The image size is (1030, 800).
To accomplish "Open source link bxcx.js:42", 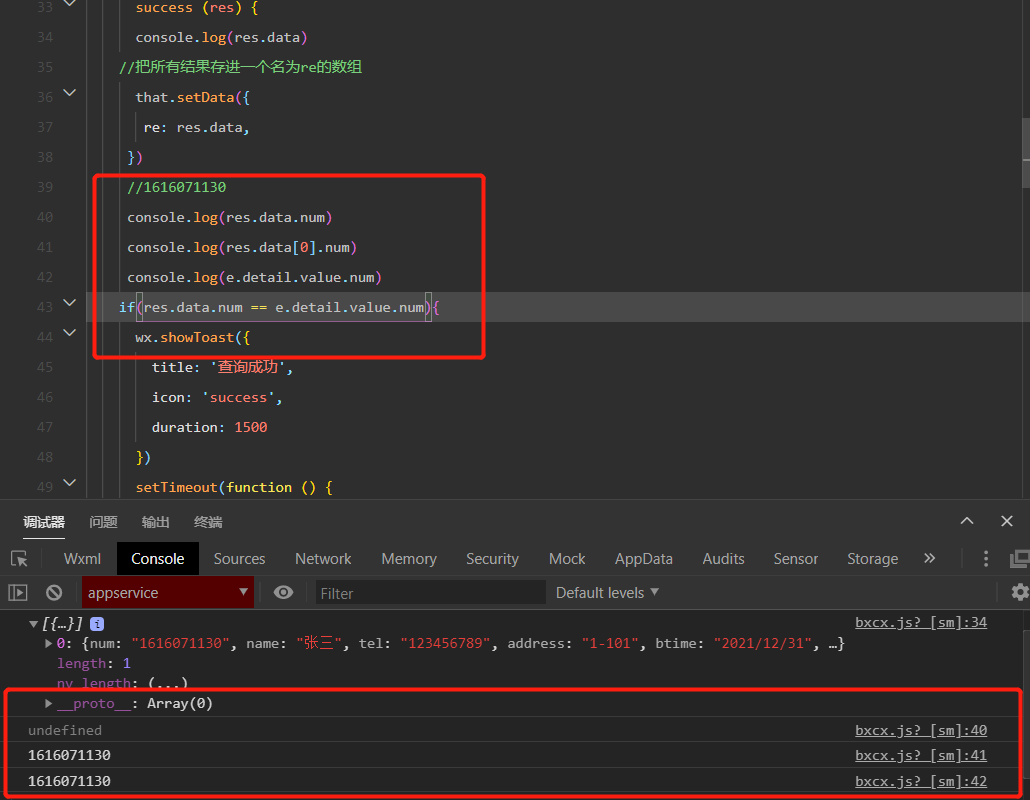I will 921,781.
